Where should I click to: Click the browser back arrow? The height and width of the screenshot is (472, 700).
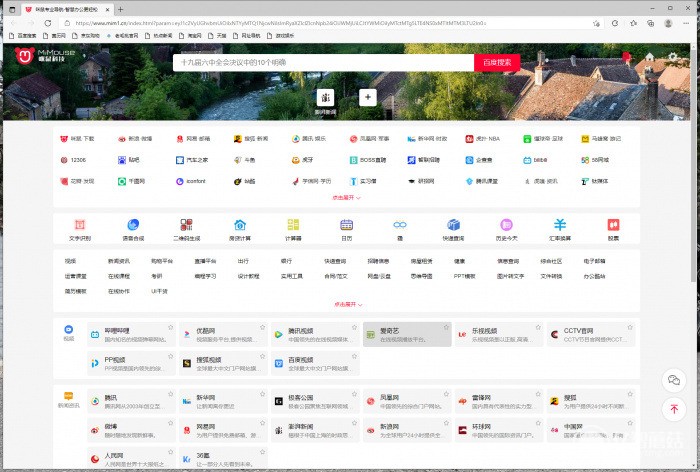tap(13, 23)
